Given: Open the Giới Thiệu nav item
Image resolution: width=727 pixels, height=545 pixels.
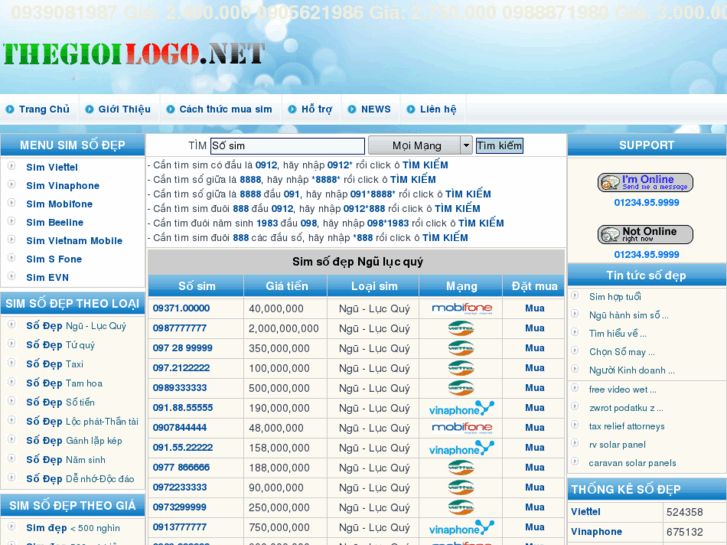Looking at the screenshot, I should point(124,109).
